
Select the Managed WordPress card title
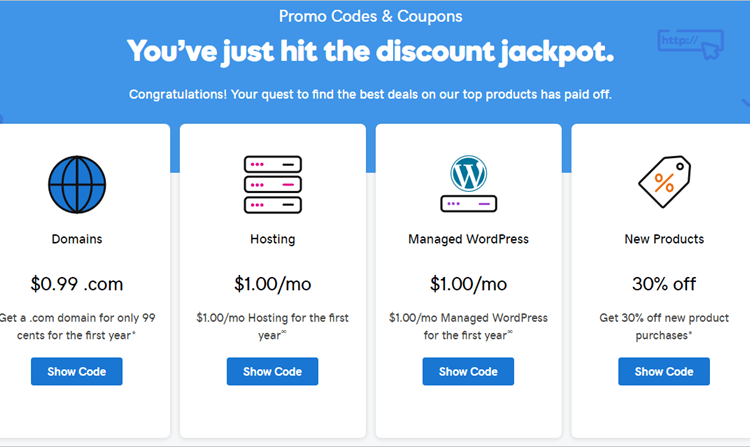click(x=468, y=239)
